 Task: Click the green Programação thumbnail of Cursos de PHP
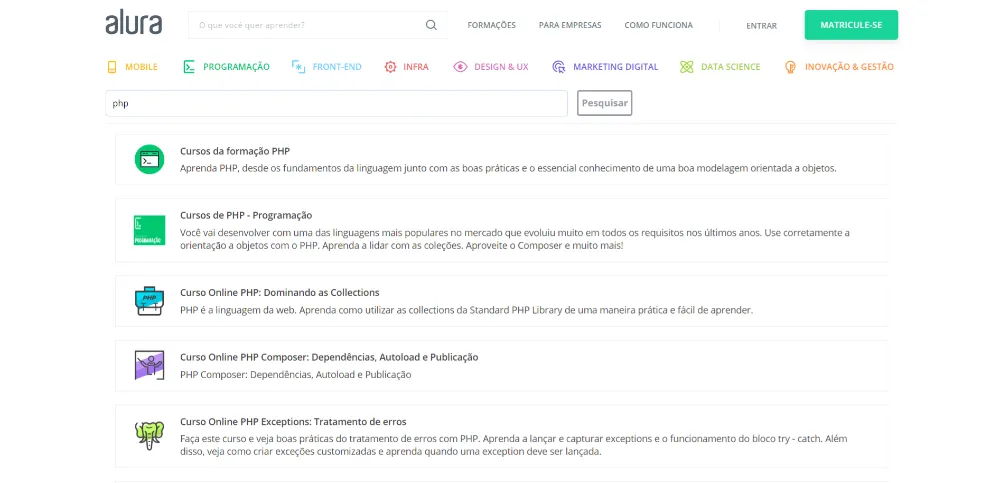click(x=149, y=230)
